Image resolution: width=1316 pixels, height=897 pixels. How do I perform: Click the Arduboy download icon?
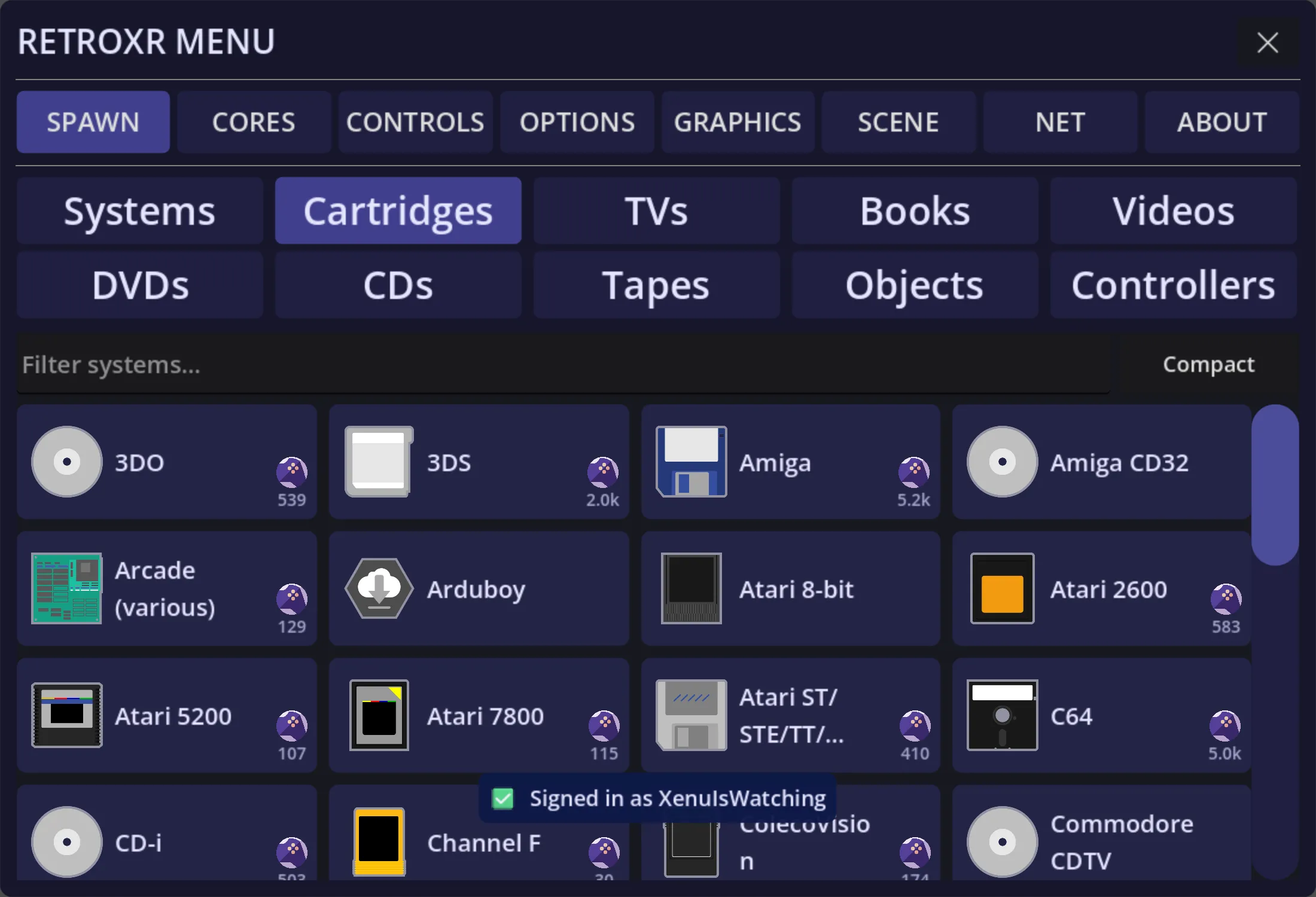tap(379, 588)
